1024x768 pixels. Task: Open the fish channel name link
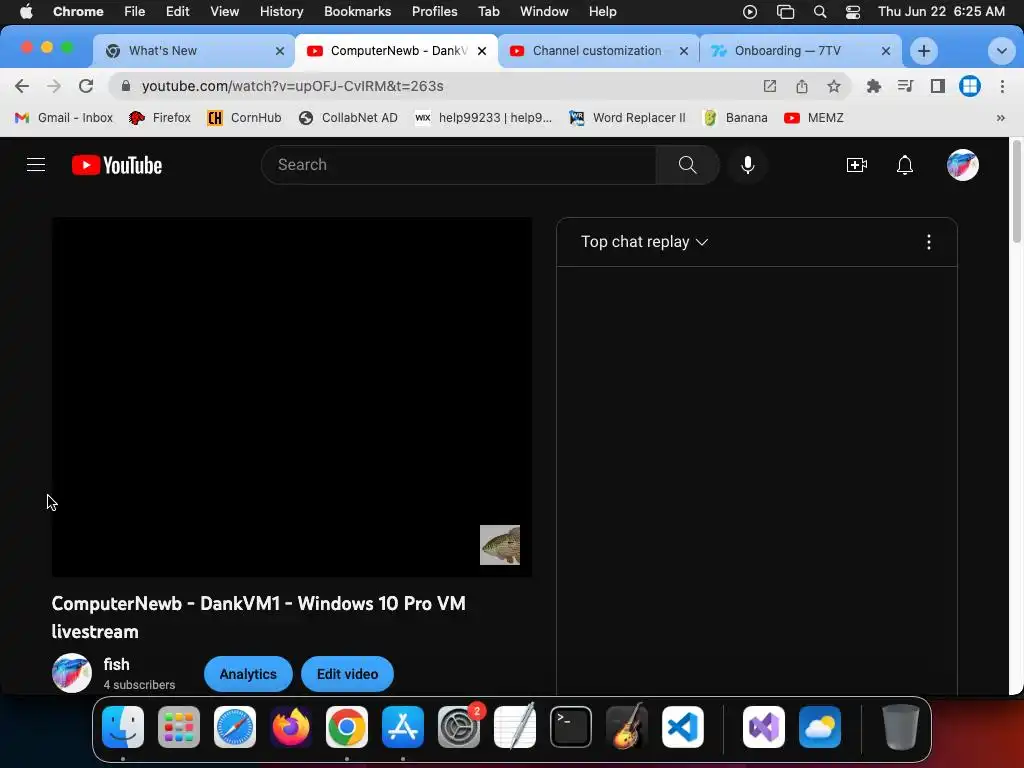pos(116,665)
